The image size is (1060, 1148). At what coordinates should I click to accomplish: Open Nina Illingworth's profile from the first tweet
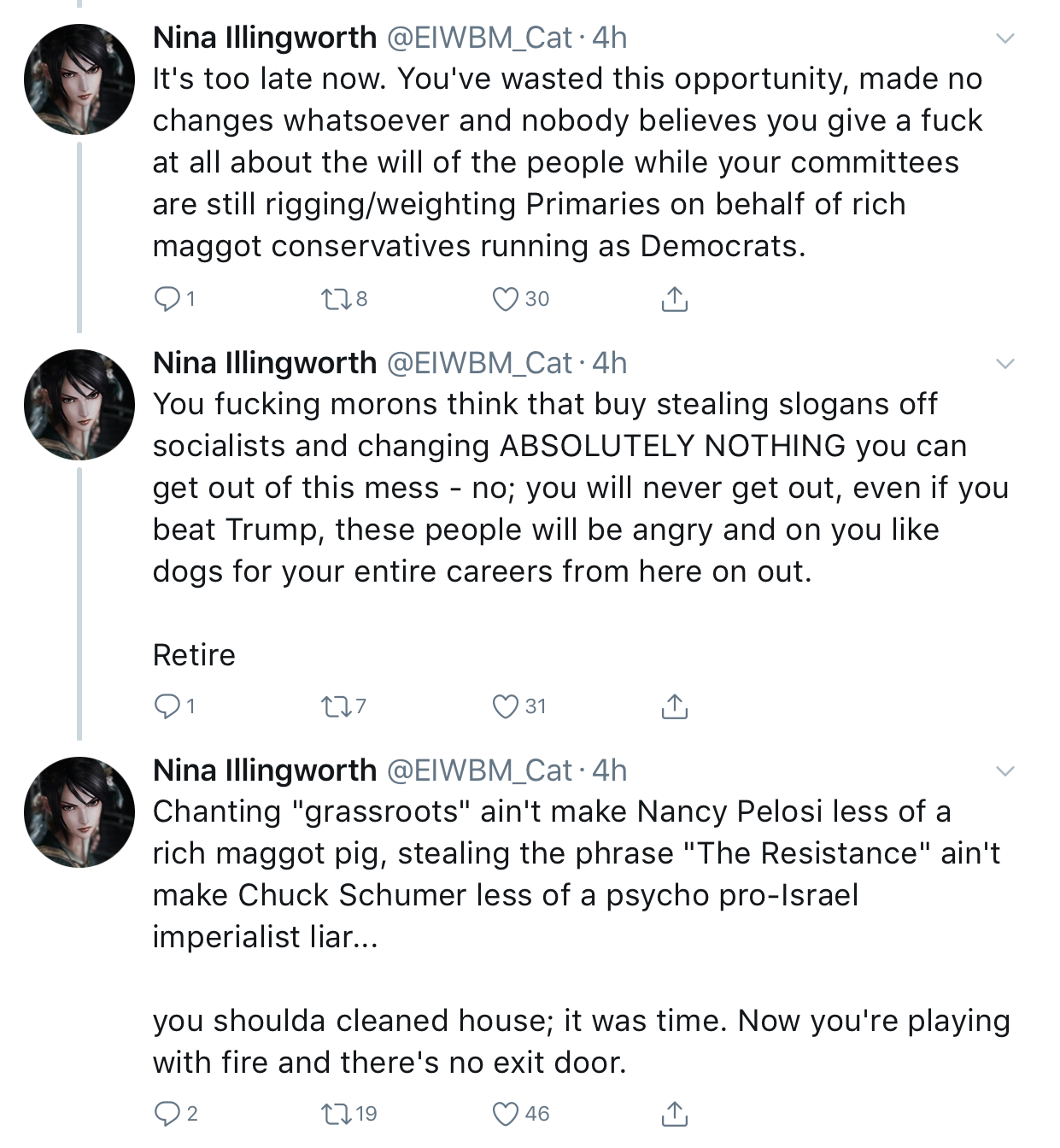(x=264, y=38)
